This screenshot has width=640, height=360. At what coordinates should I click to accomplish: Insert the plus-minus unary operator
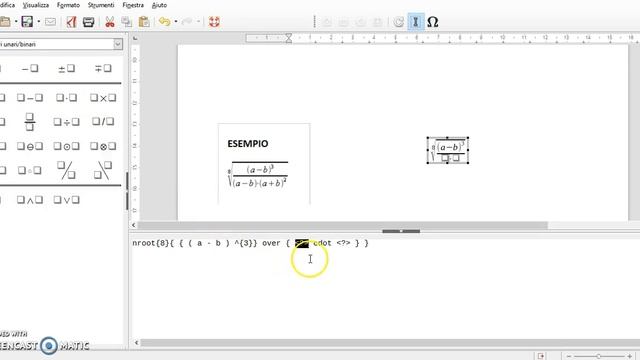point(67,69)
